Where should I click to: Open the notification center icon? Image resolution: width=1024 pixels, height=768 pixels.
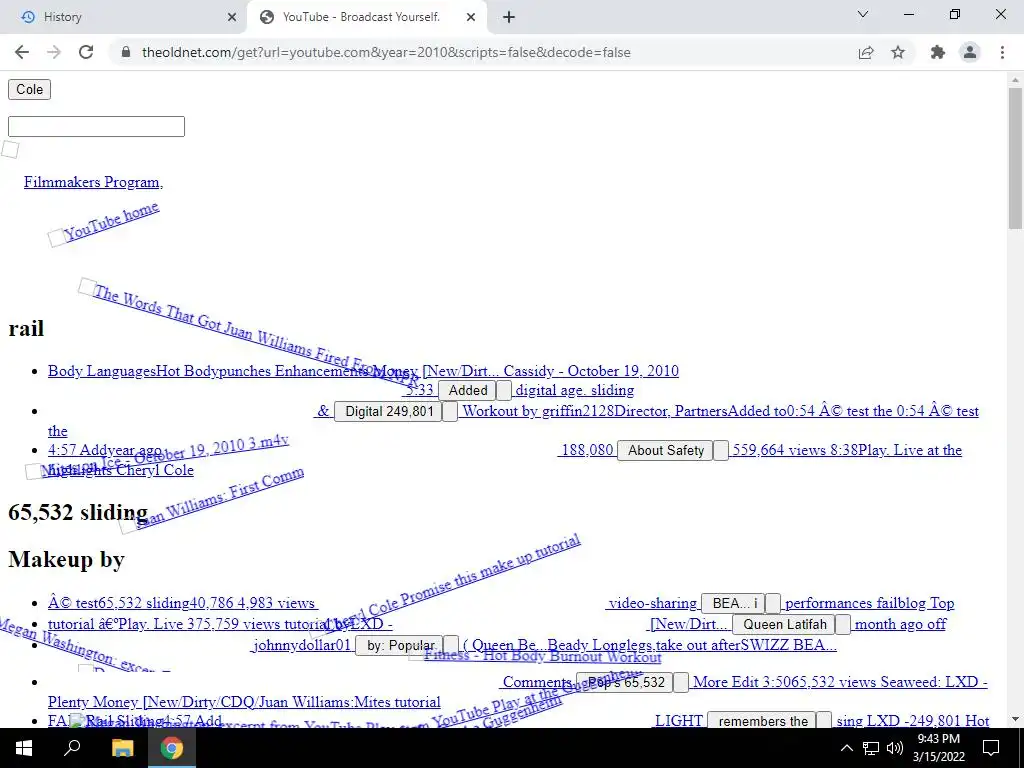[x=991, y=748]
